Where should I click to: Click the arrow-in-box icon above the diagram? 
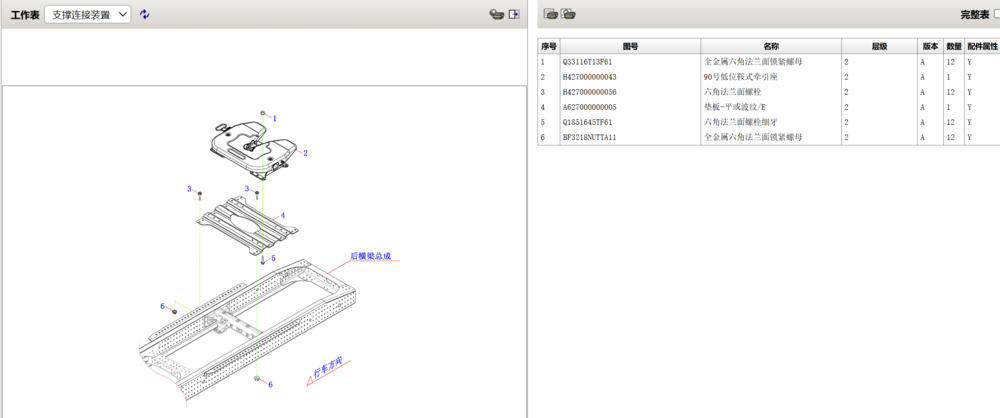[x=515, y=14]
